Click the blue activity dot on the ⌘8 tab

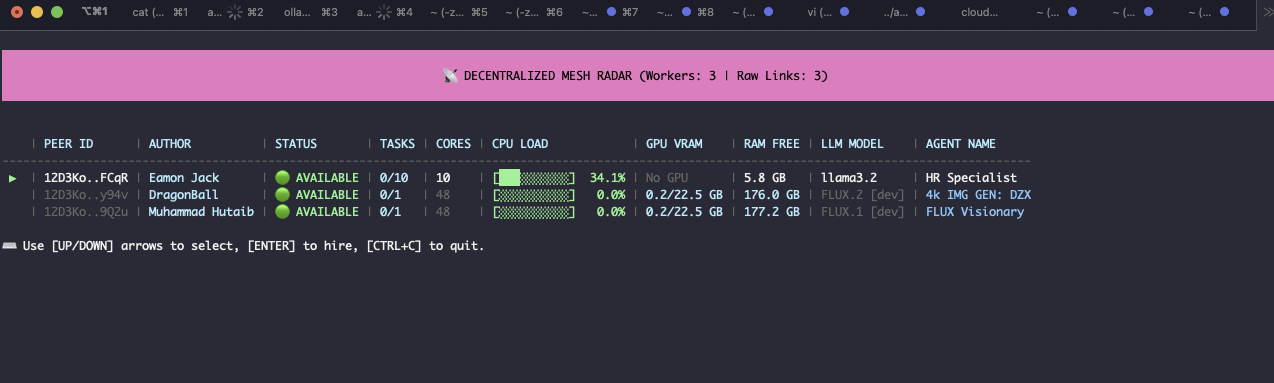686,13
